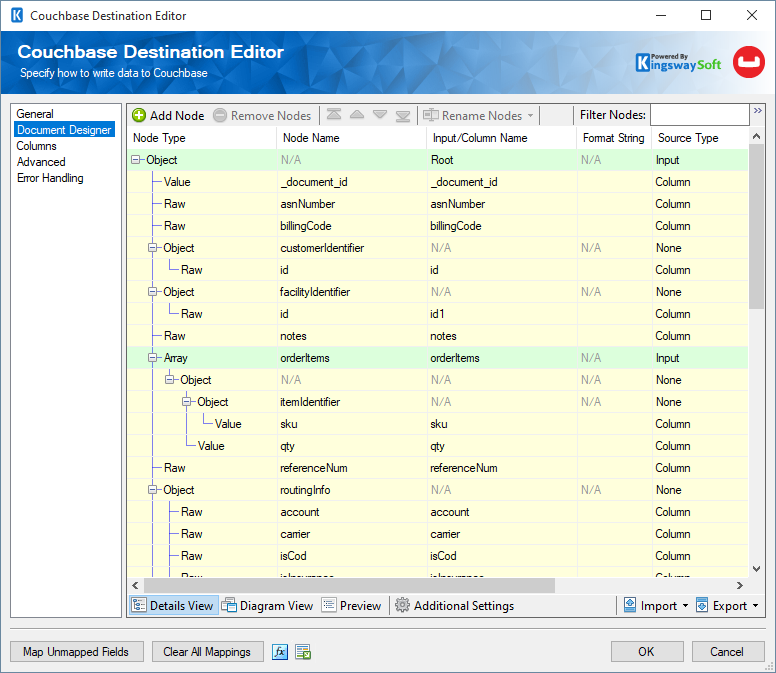This screenshot has width=776, height=673.
Task: Select Document Designer page
Action: point(64,130)
